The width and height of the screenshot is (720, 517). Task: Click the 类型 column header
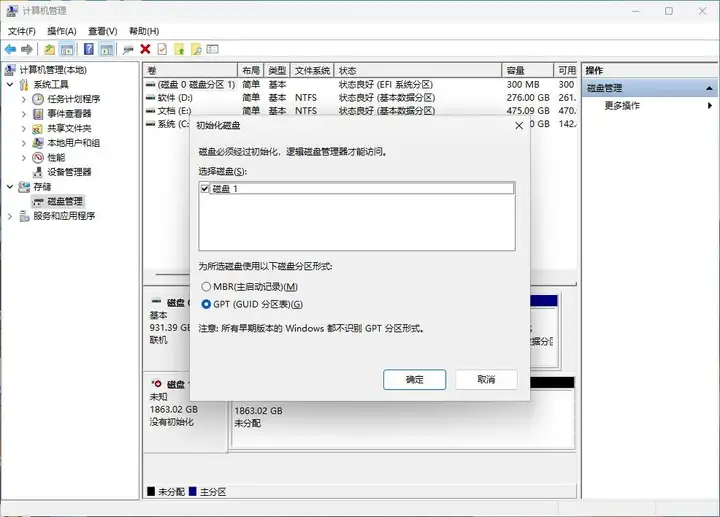point(277,71)
